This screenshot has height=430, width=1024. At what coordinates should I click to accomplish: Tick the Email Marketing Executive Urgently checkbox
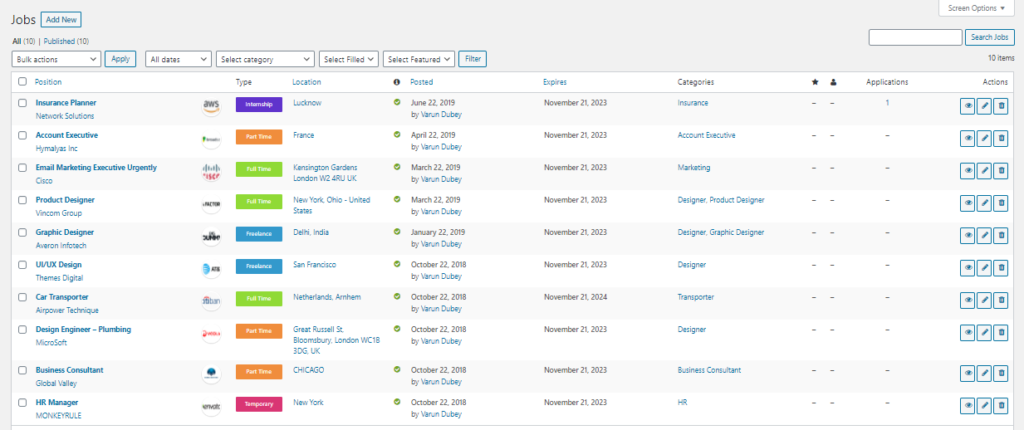pyautogui.click(x=23, y=167)
